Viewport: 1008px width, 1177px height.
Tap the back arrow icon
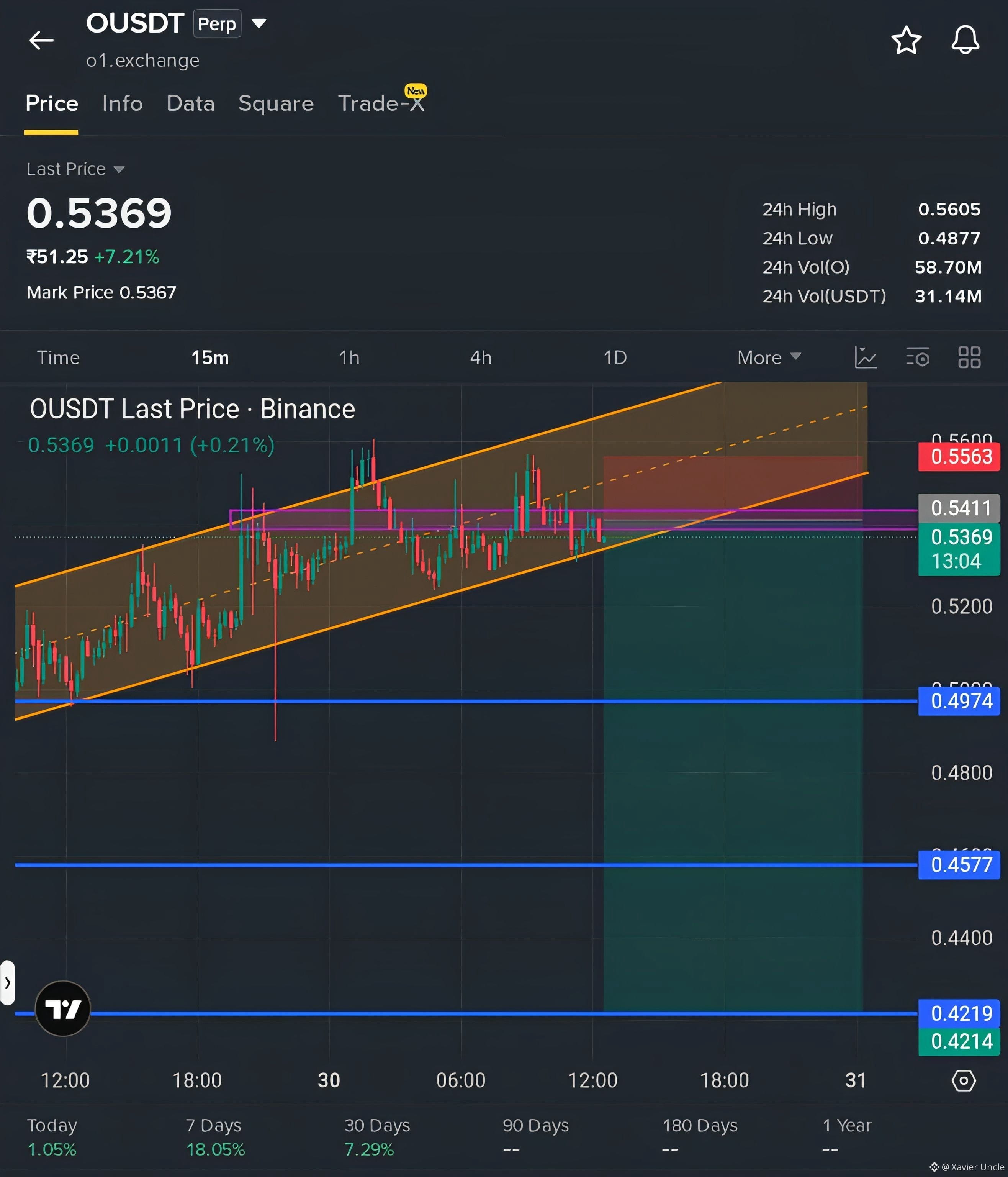41,40
